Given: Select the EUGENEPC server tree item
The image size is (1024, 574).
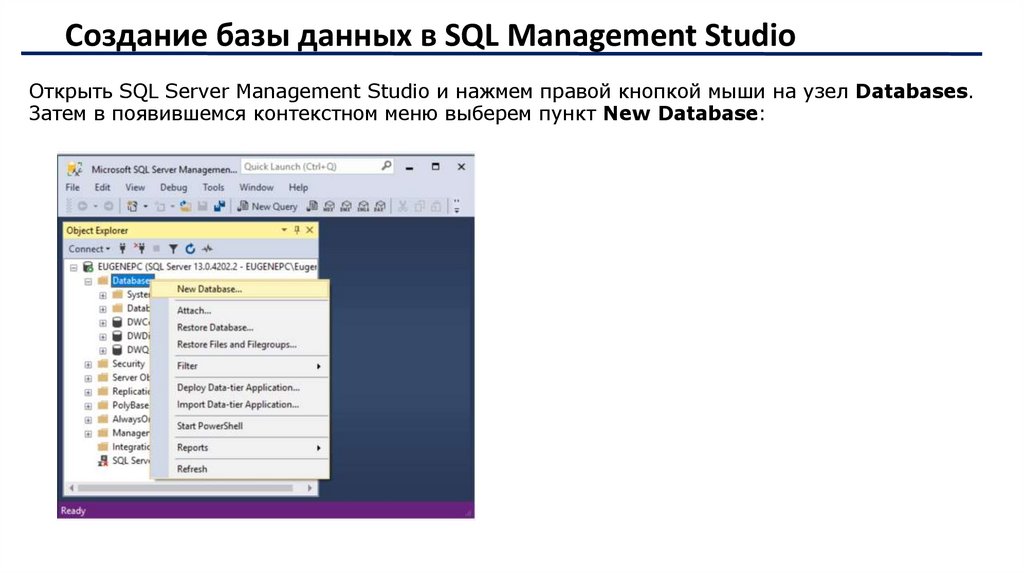Looking at the screenshot, I should [200, 266].
